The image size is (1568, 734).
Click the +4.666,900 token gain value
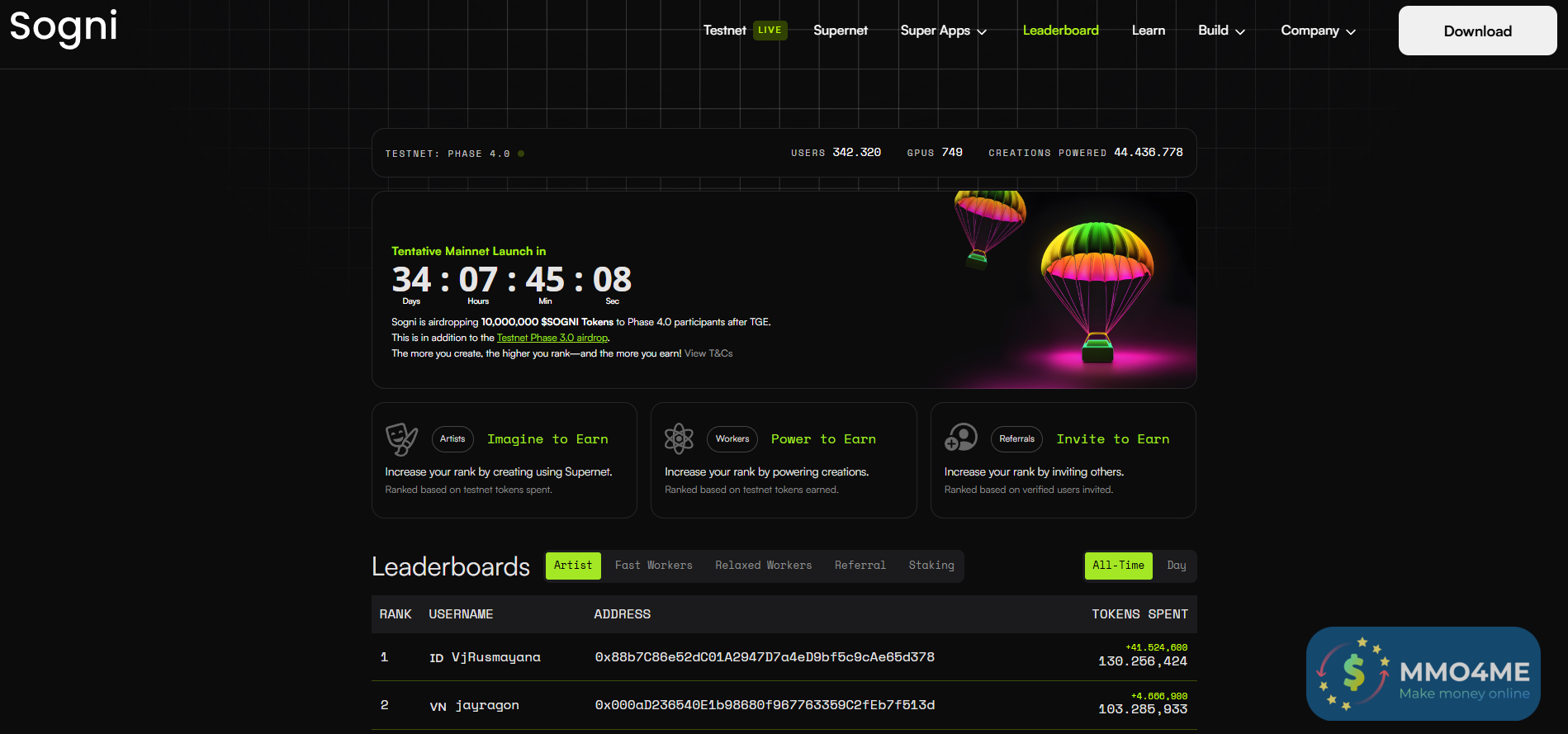[1159, 696]
